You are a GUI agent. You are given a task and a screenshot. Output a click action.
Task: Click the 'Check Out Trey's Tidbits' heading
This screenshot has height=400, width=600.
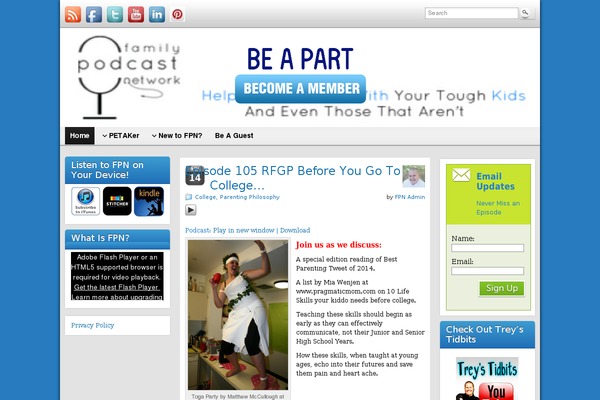(x=484, y=335)
